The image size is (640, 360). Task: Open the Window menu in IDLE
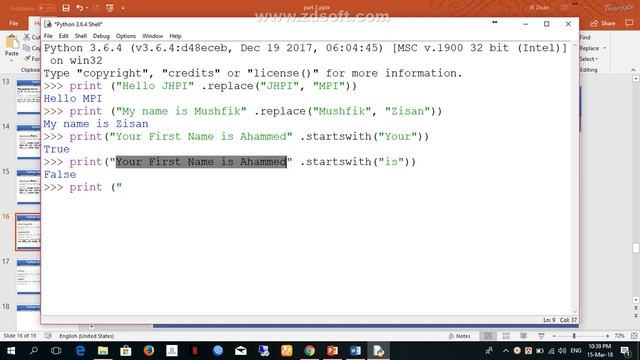152,36
